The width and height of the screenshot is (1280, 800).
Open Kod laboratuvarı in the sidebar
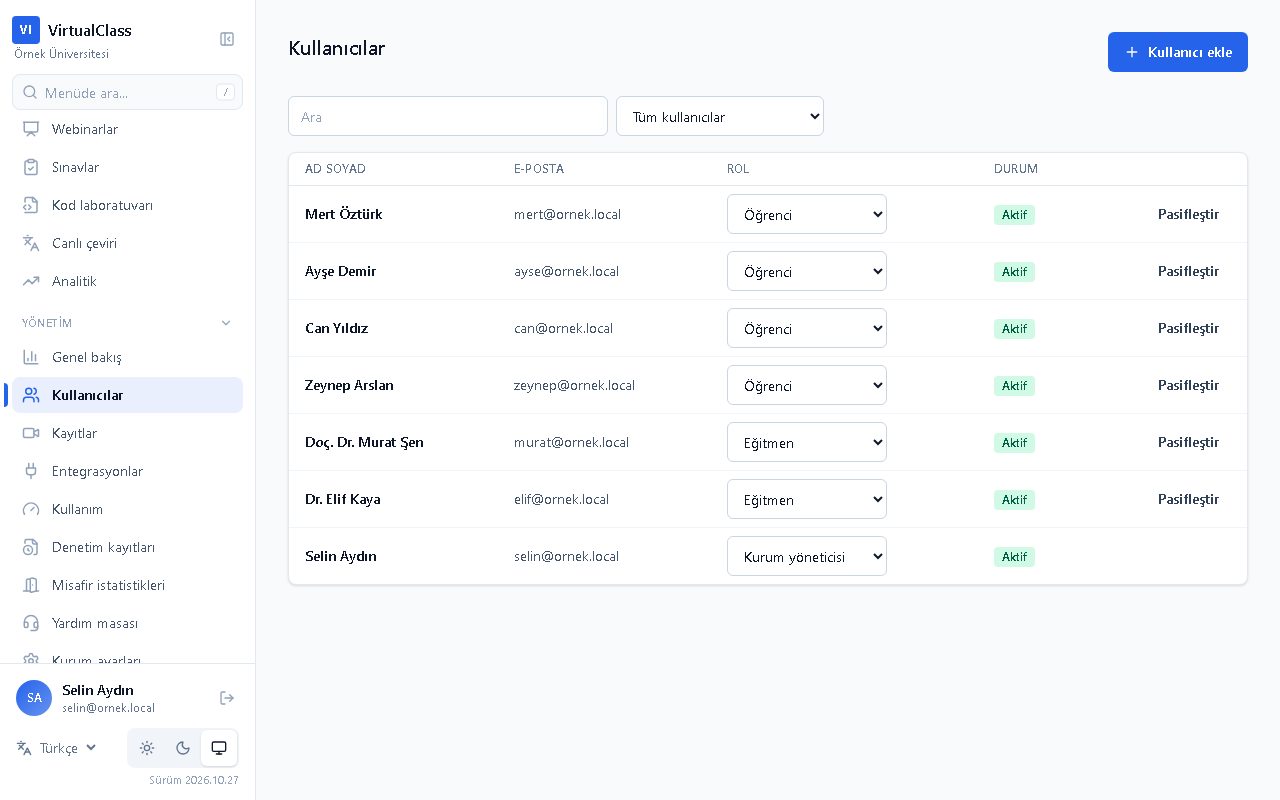128,205
